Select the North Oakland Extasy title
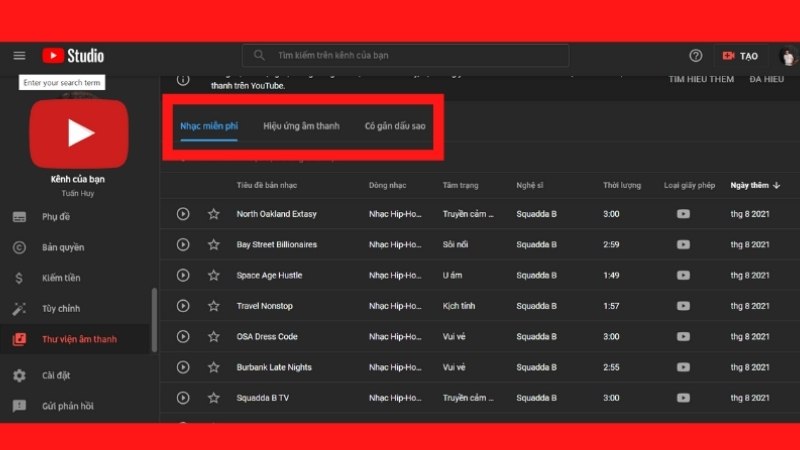 click(x=277, y=214)
